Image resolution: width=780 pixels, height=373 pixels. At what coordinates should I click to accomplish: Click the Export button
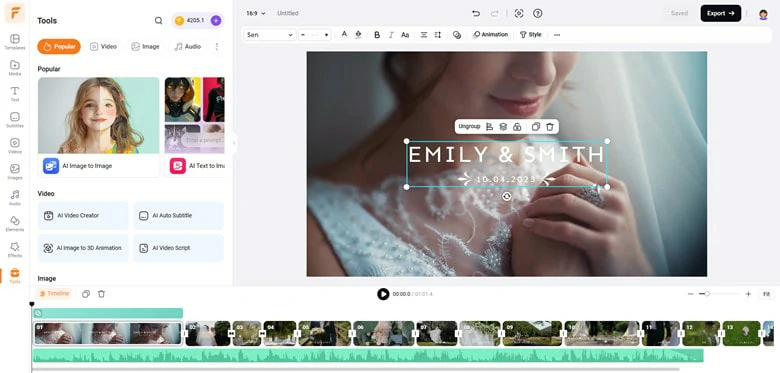[x=721, y=13]
